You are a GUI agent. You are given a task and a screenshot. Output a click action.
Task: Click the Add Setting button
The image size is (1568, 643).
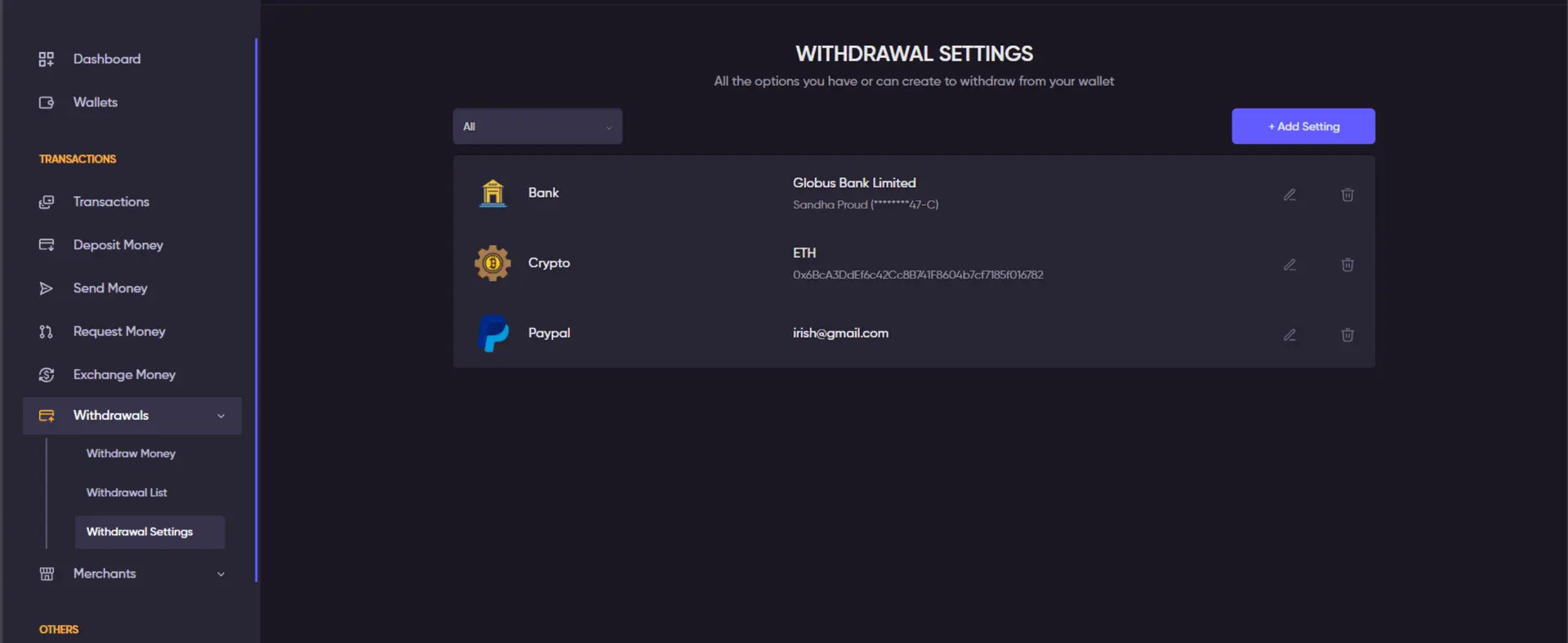click(1303, 127)
